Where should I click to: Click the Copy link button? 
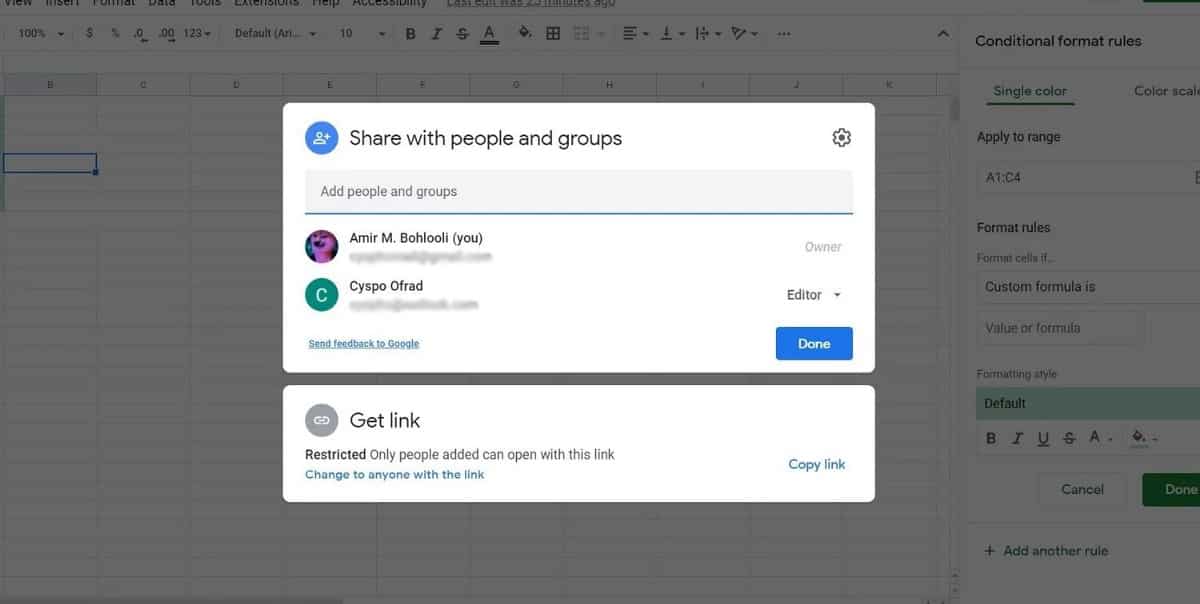click(x=816, y=464)
